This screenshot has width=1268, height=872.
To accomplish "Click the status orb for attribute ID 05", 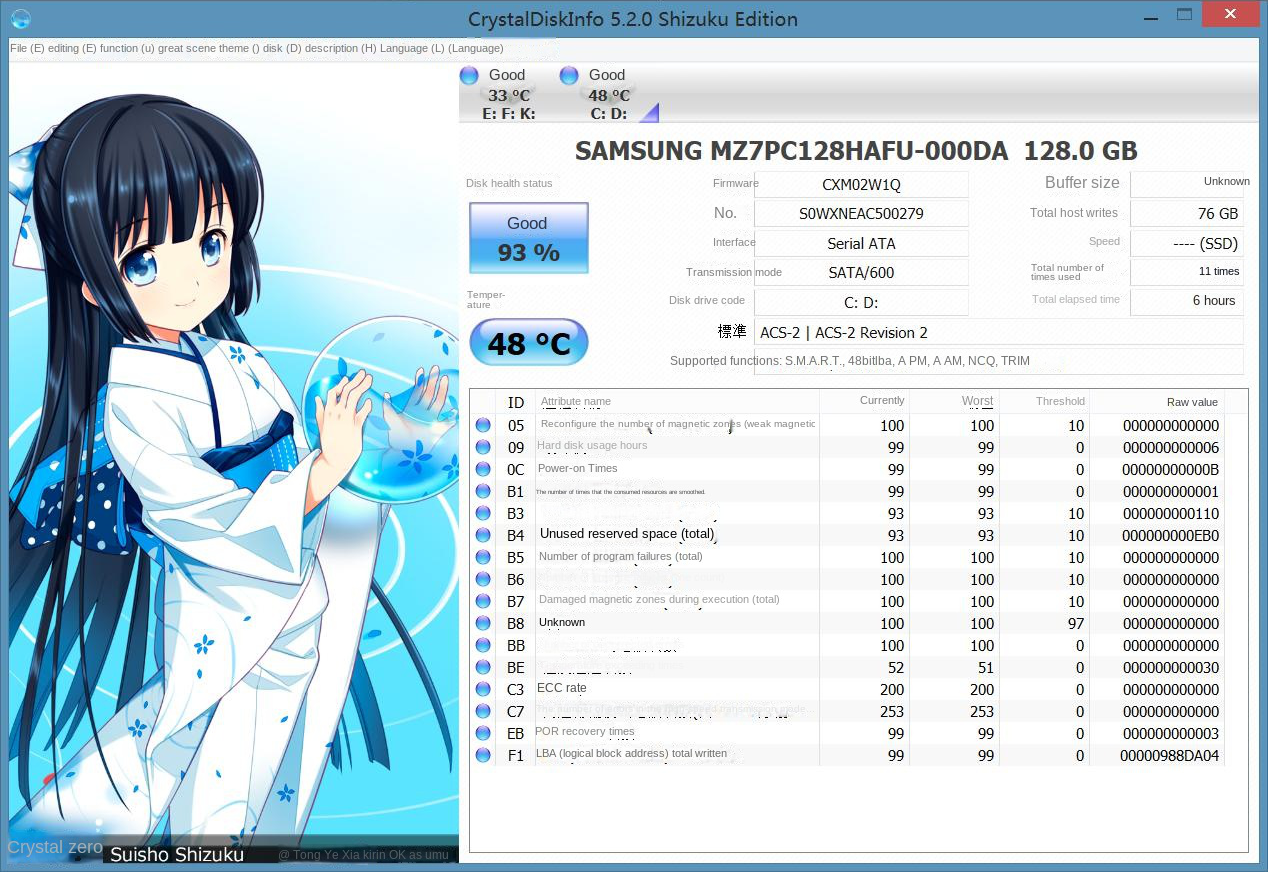I will 483,426.
